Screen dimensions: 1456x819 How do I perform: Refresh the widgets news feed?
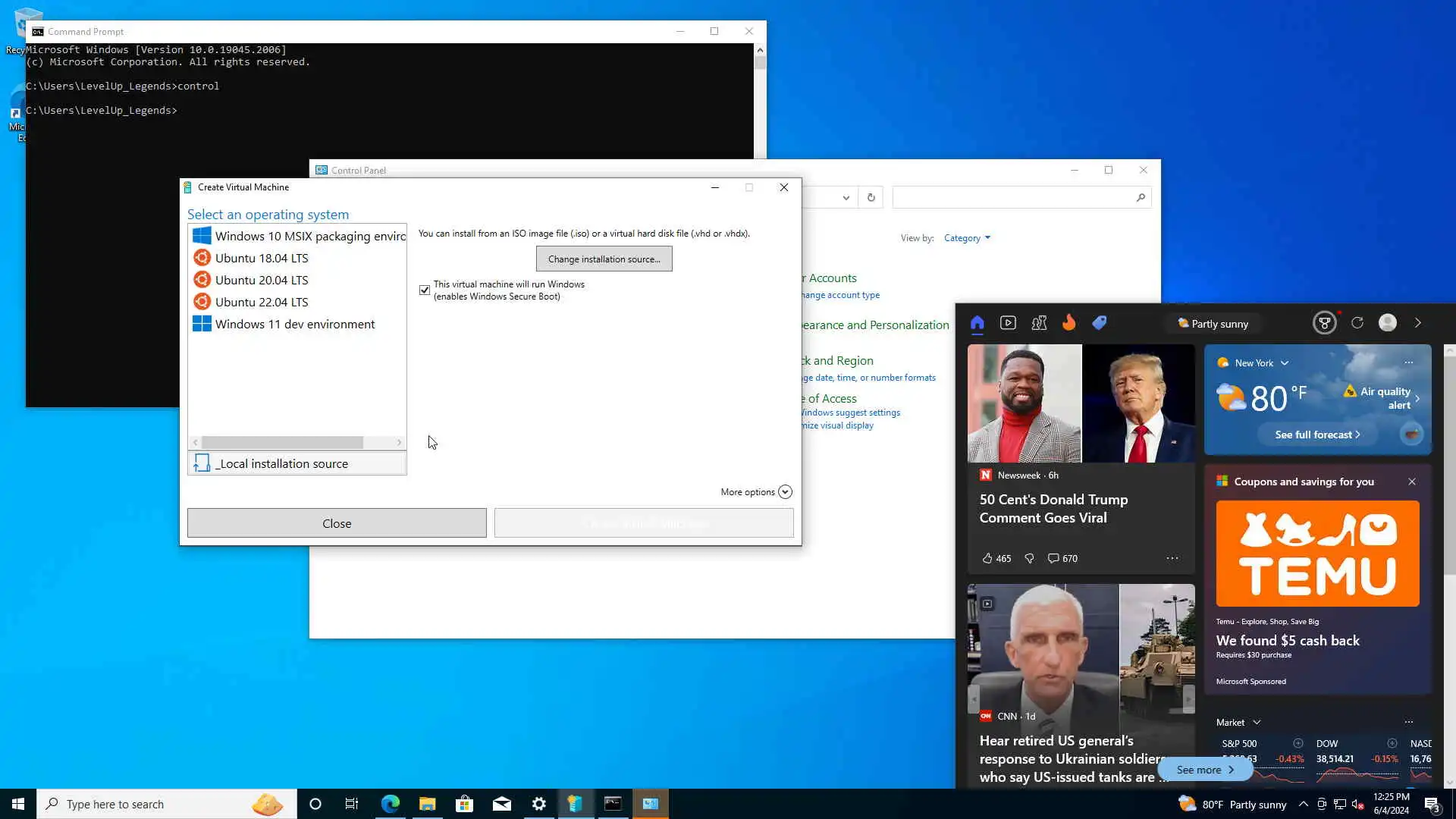click(x=1357, y=323)
